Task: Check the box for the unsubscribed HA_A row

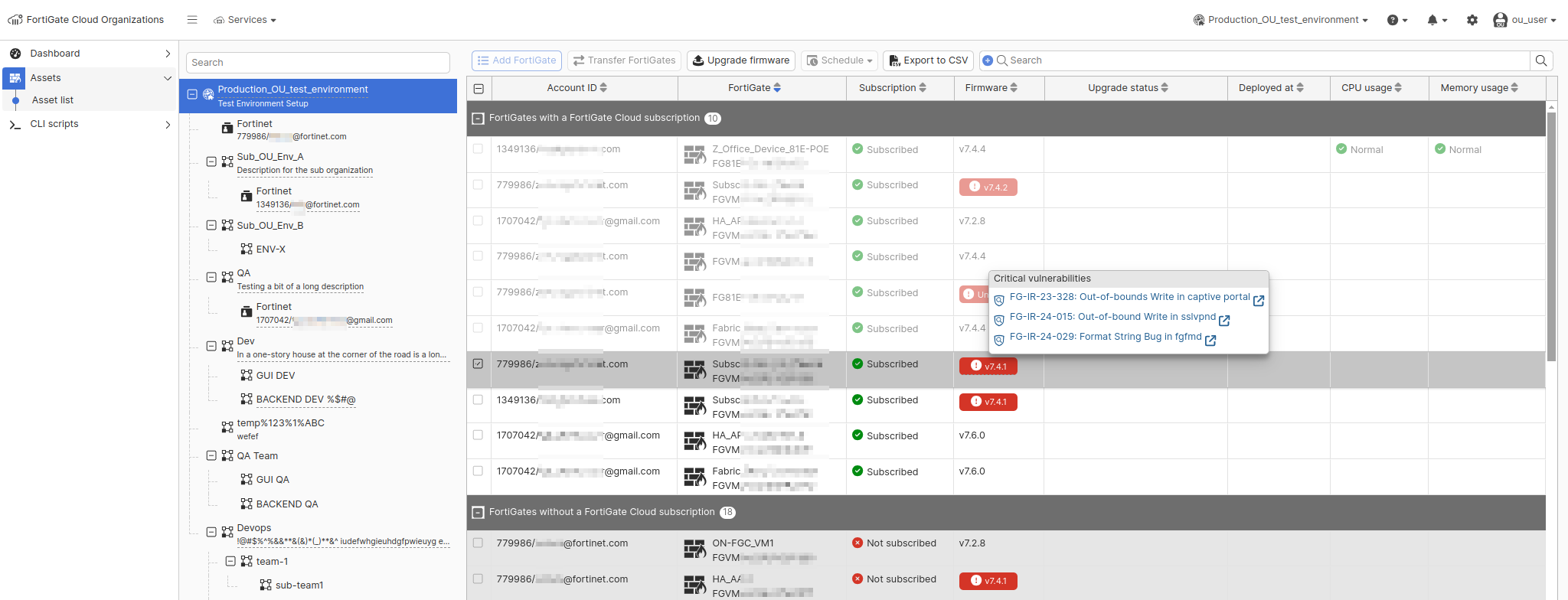Action: pos(479,579)
